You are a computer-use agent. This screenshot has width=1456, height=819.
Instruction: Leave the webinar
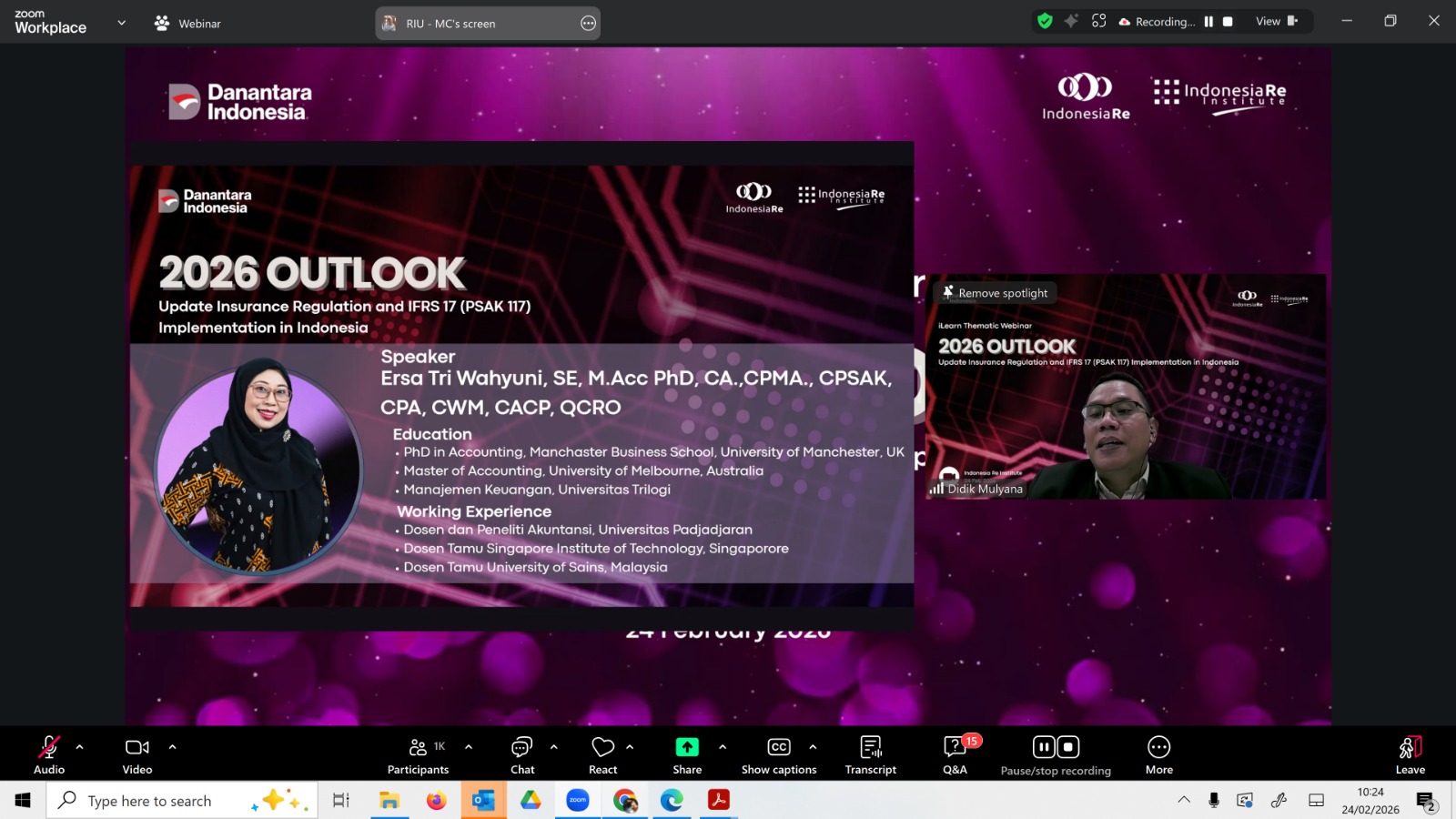pyautogui.click(x=1410, y=754)
